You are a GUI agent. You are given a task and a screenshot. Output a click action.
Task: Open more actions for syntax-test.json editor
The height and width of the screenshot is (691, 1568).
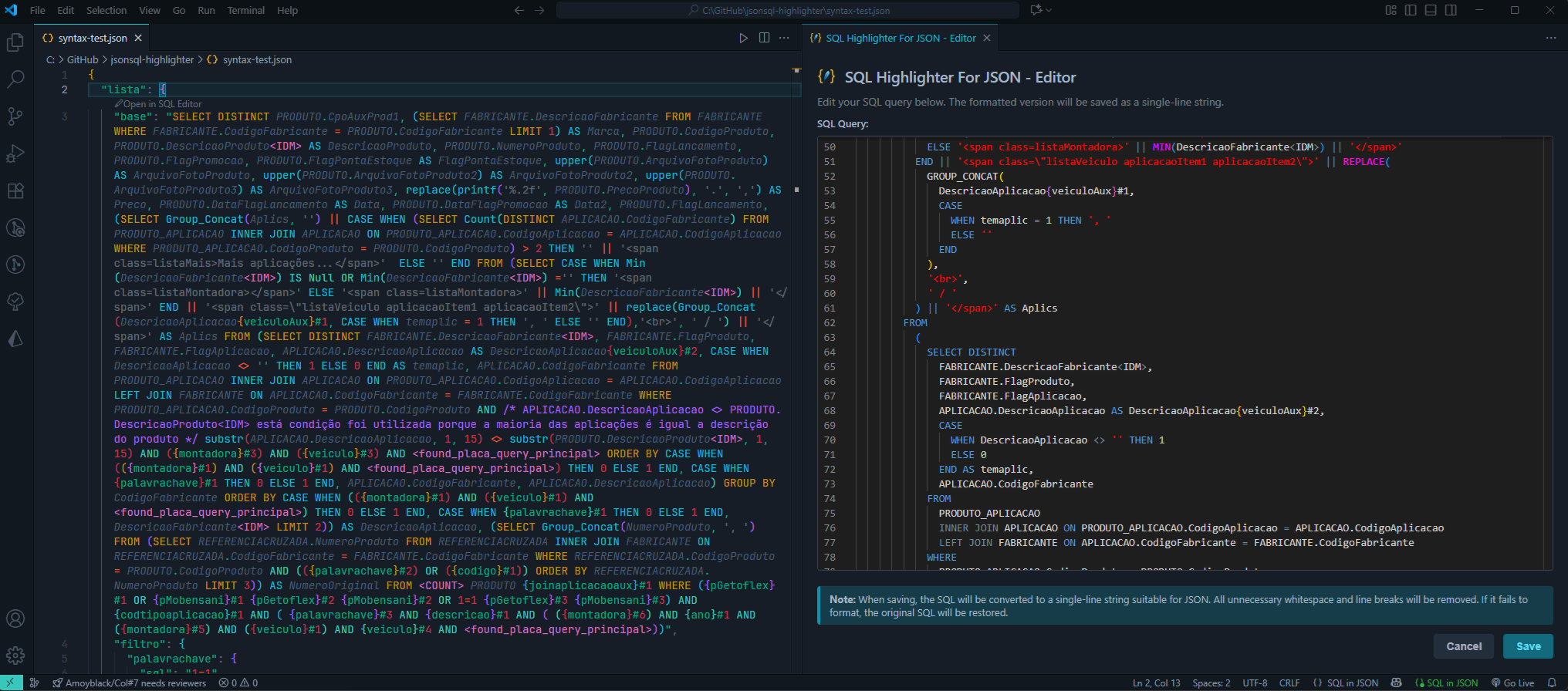[x=784, y=38]
